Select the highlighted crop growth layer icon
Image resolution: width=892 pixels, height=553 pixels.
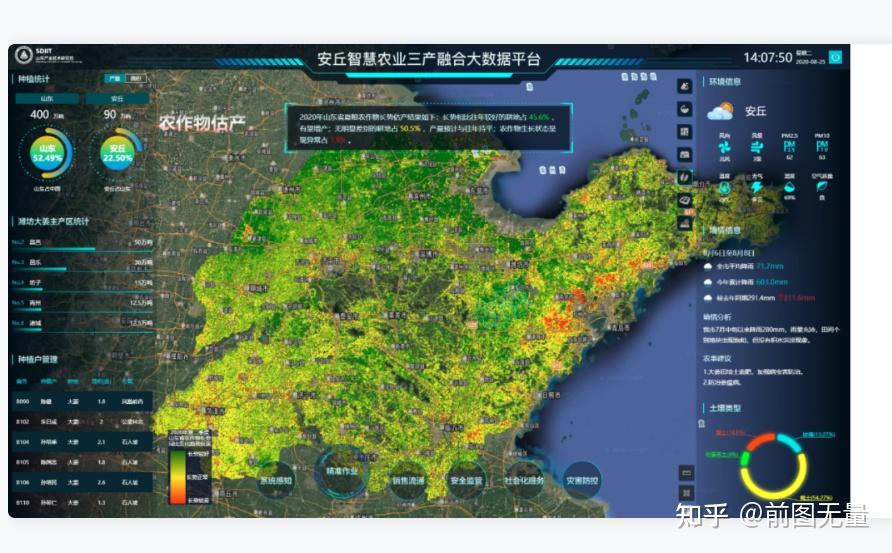685,177
